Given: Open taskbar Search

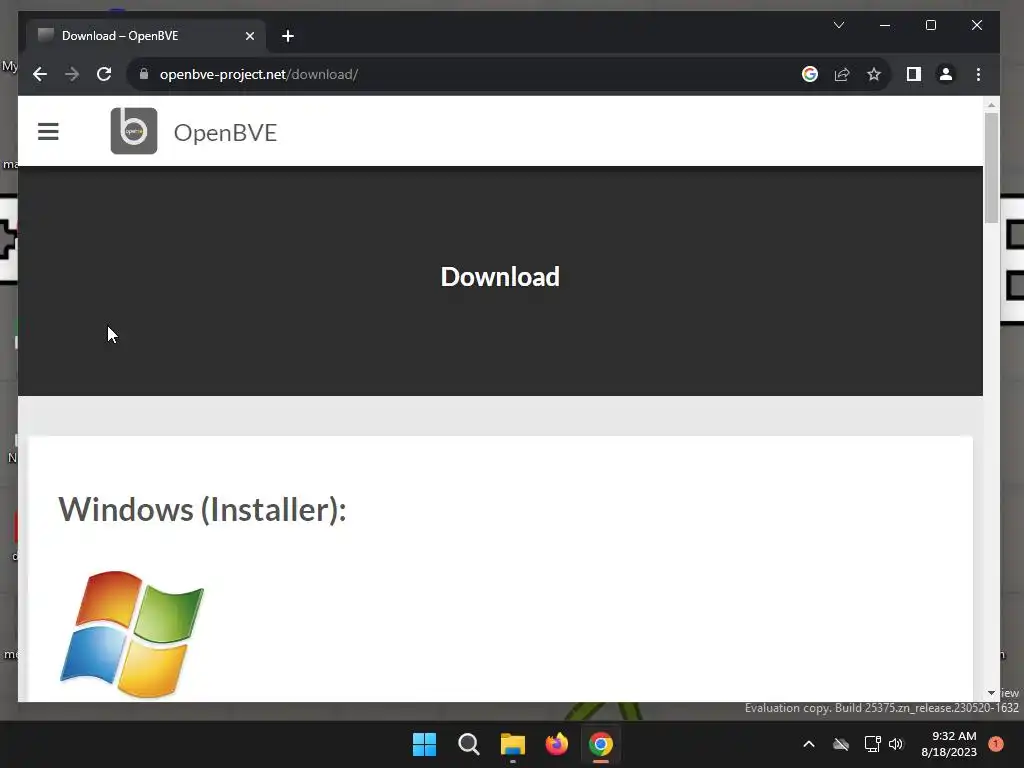Looking at the screenshot, I should pos(469,744).
